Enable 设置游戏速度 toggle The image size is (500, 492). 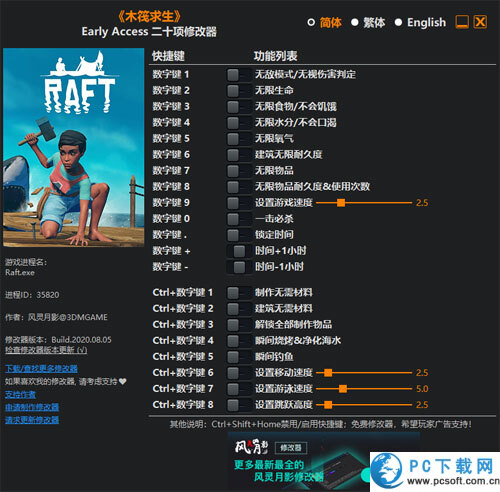239,202
